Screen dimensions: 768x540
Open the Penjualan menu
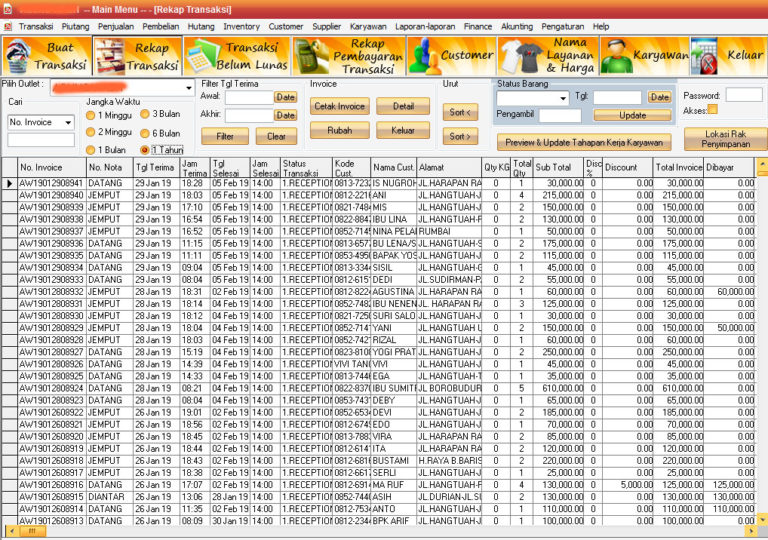point(116,26)
